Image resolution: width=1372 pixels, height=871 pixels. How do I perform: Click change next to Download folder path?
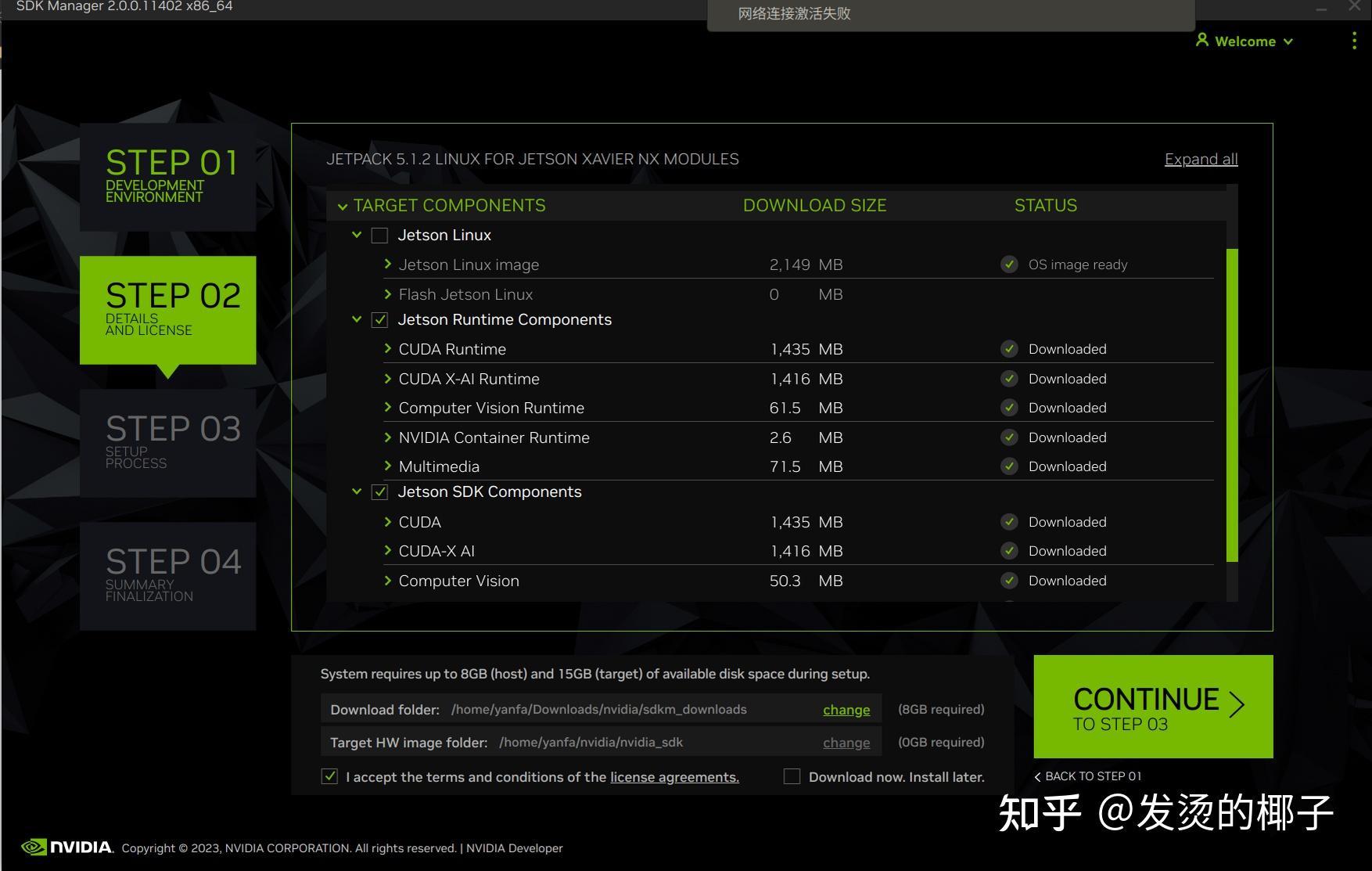(846, 709)
